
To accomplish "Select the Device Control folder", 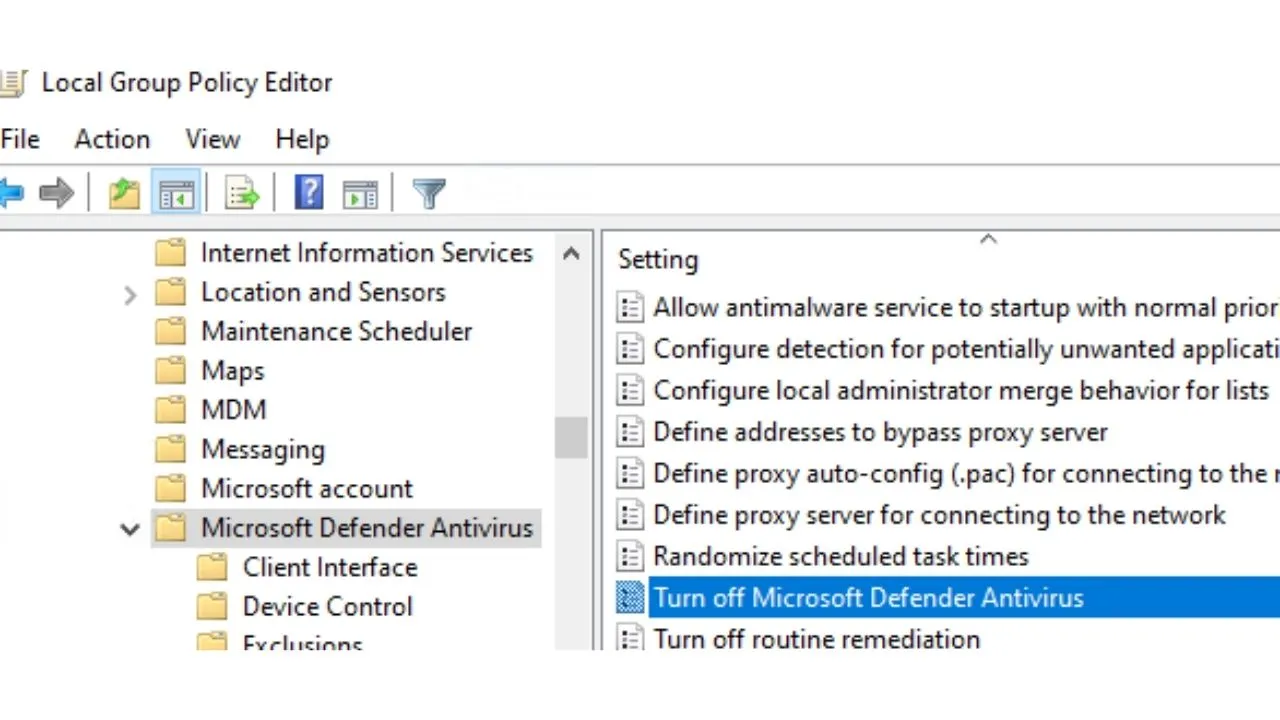I will tap(327, 607).
